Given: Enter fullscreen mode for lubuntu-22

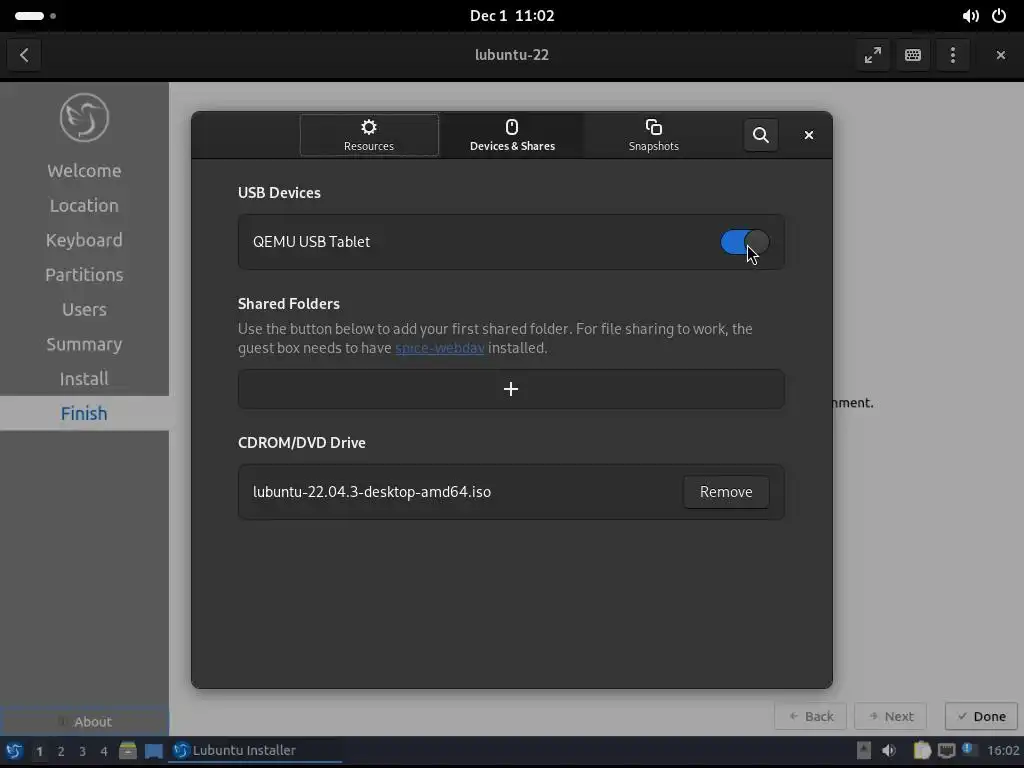Looking at the screenshot, I should click(x=872, y=55).
